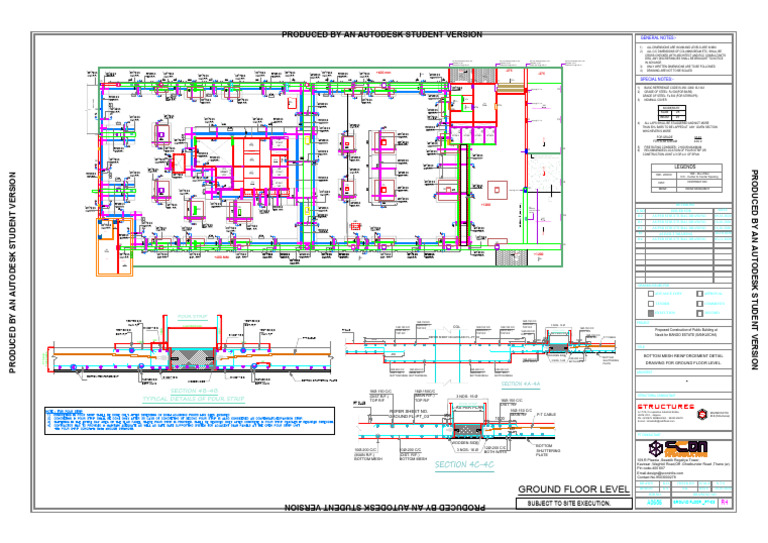Click TYPICAL DETAILS OF POUR STRIP caption
The width and height of the screenshot is (768, 543).
pos(193,399)
